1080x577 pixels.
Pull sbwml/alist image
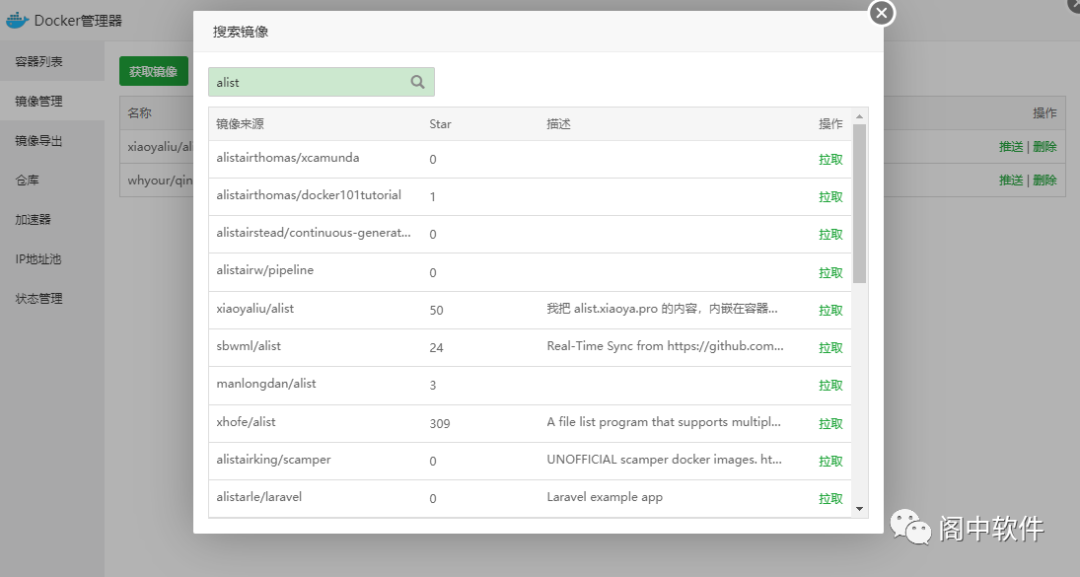830,348
